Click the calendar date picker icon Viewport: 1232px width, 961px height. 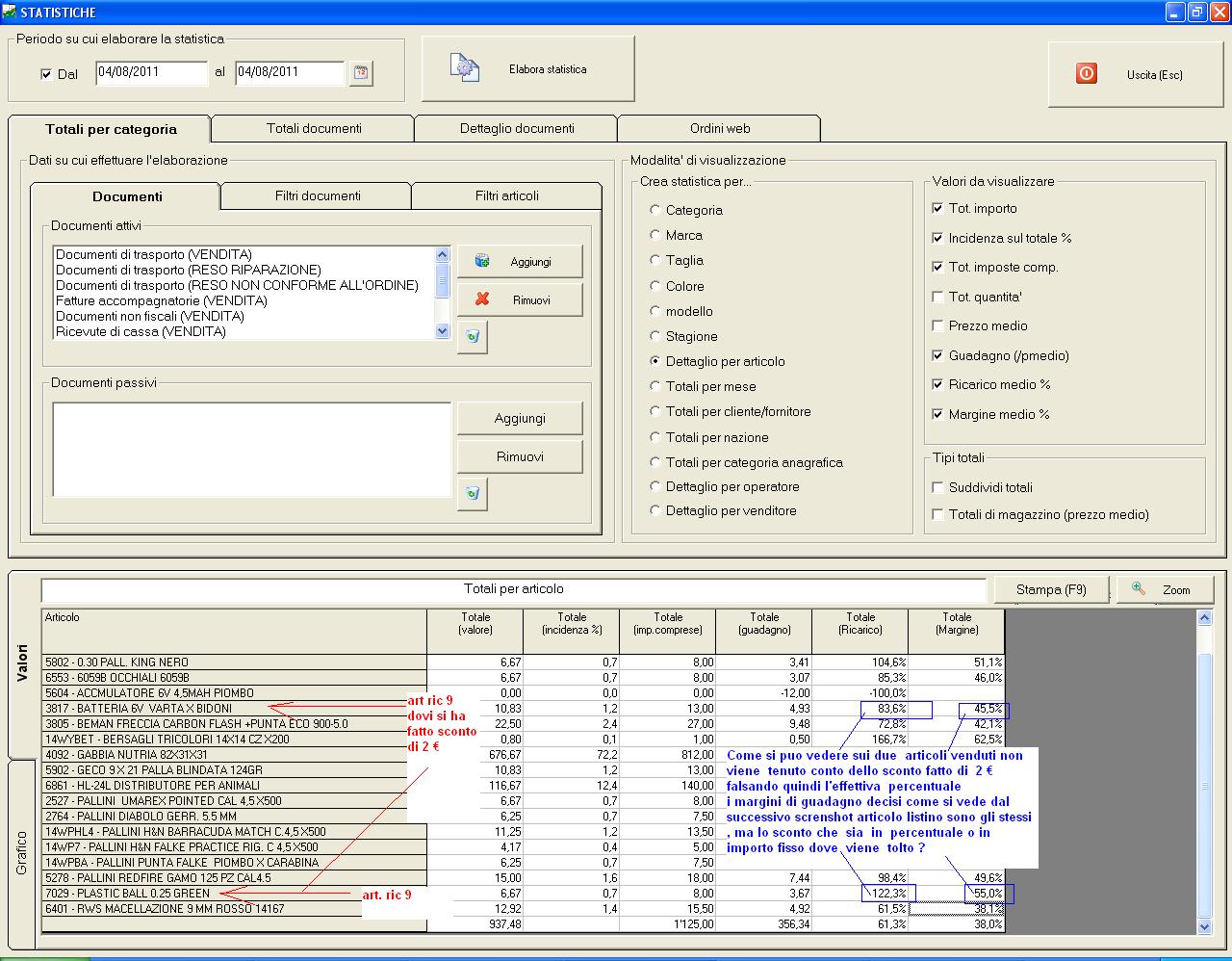tap(361, 73)
